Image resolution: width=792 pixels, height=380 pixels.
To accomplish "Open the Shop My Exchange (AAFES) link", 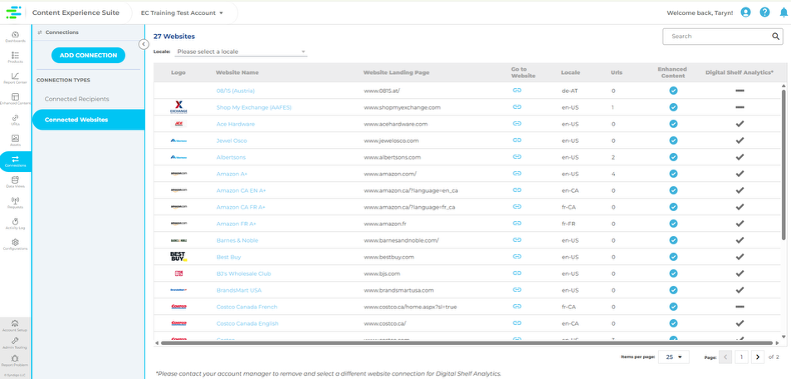I will tap(254, 108).
